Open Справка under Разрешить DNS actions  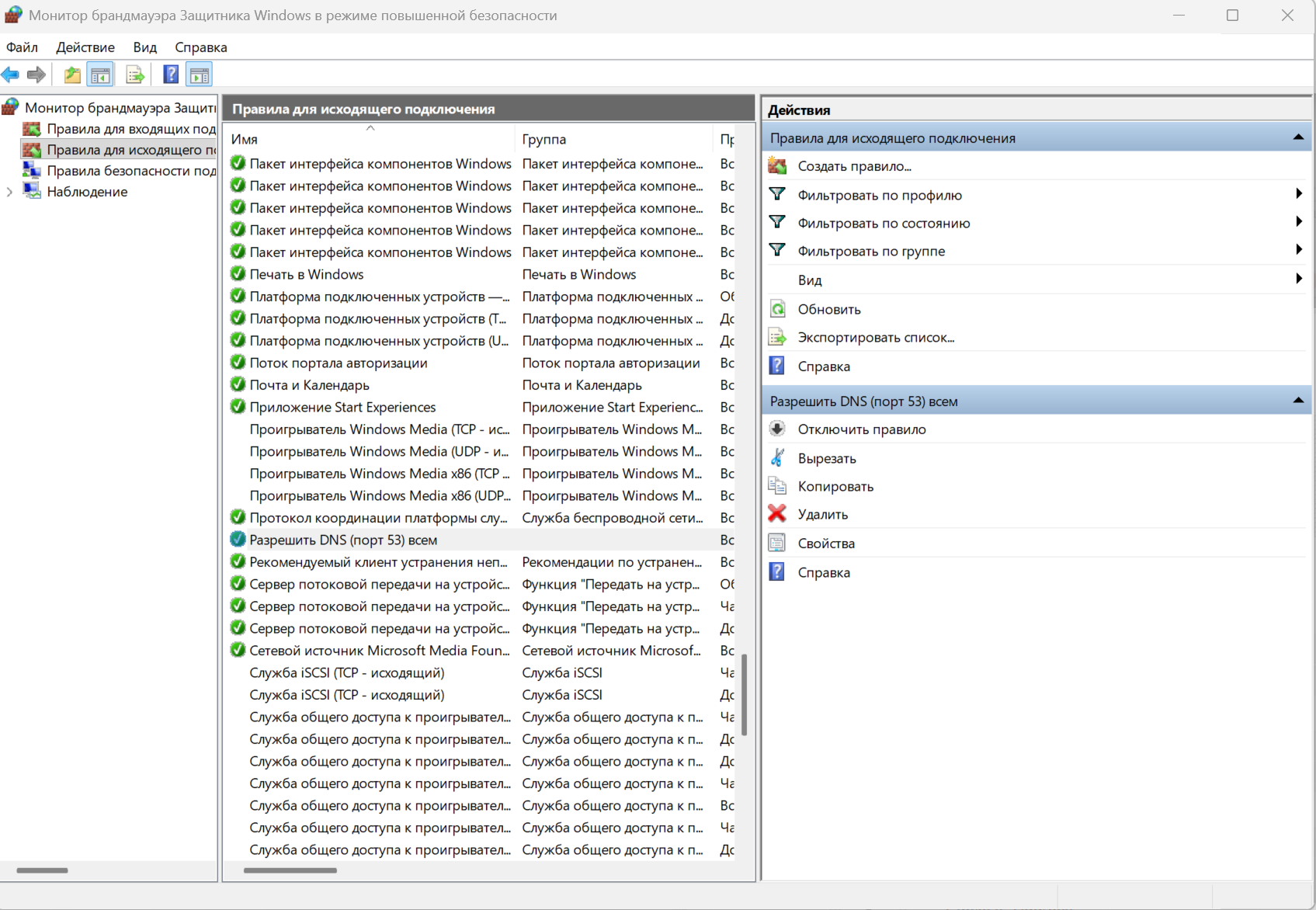pos(824,572)
